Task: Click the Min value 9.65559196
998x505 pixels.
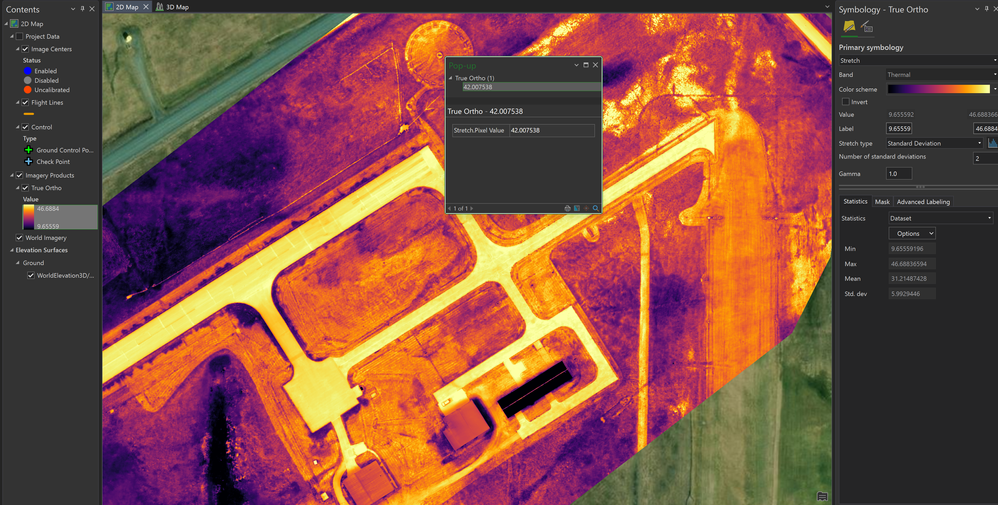Action: coord(912,248)
